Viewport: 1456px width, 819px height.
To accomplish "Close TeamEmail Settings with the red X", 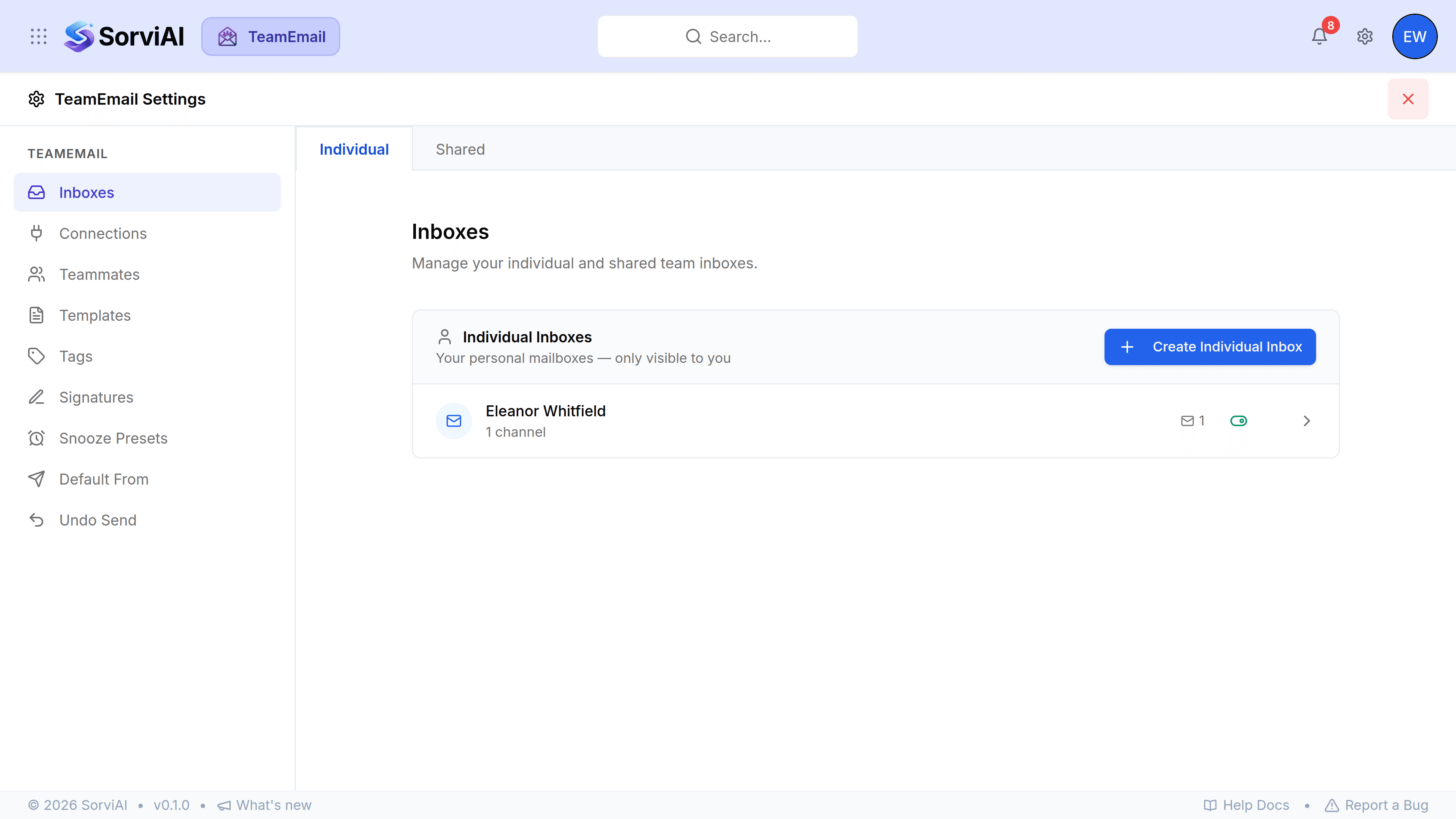I will (1408, 99).
